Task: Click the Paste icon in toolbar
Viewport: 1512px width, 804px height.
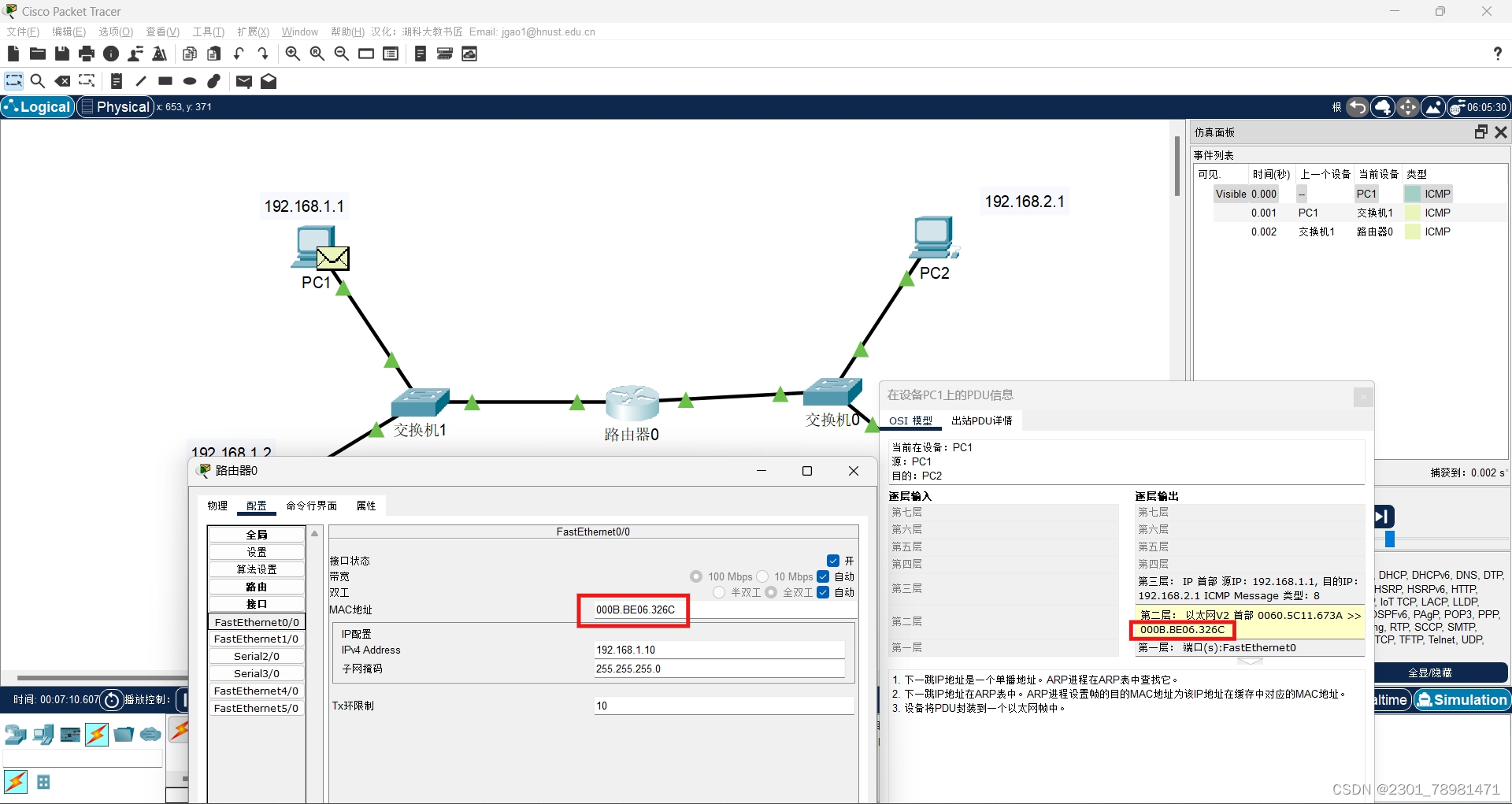Action: (214, 54)
